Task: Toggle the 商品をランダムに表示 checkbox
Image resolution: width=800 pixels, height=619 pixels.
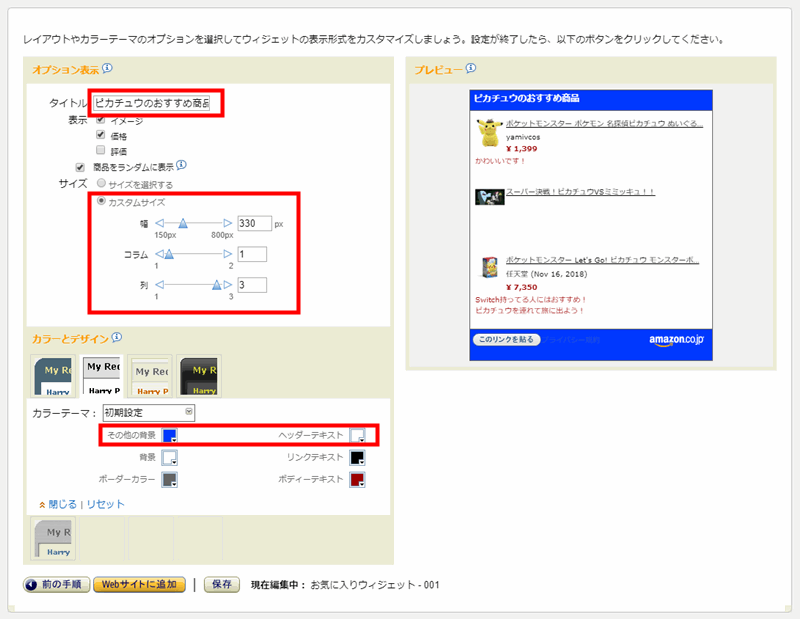Action: pyautogui.click(x=80, y=167)
